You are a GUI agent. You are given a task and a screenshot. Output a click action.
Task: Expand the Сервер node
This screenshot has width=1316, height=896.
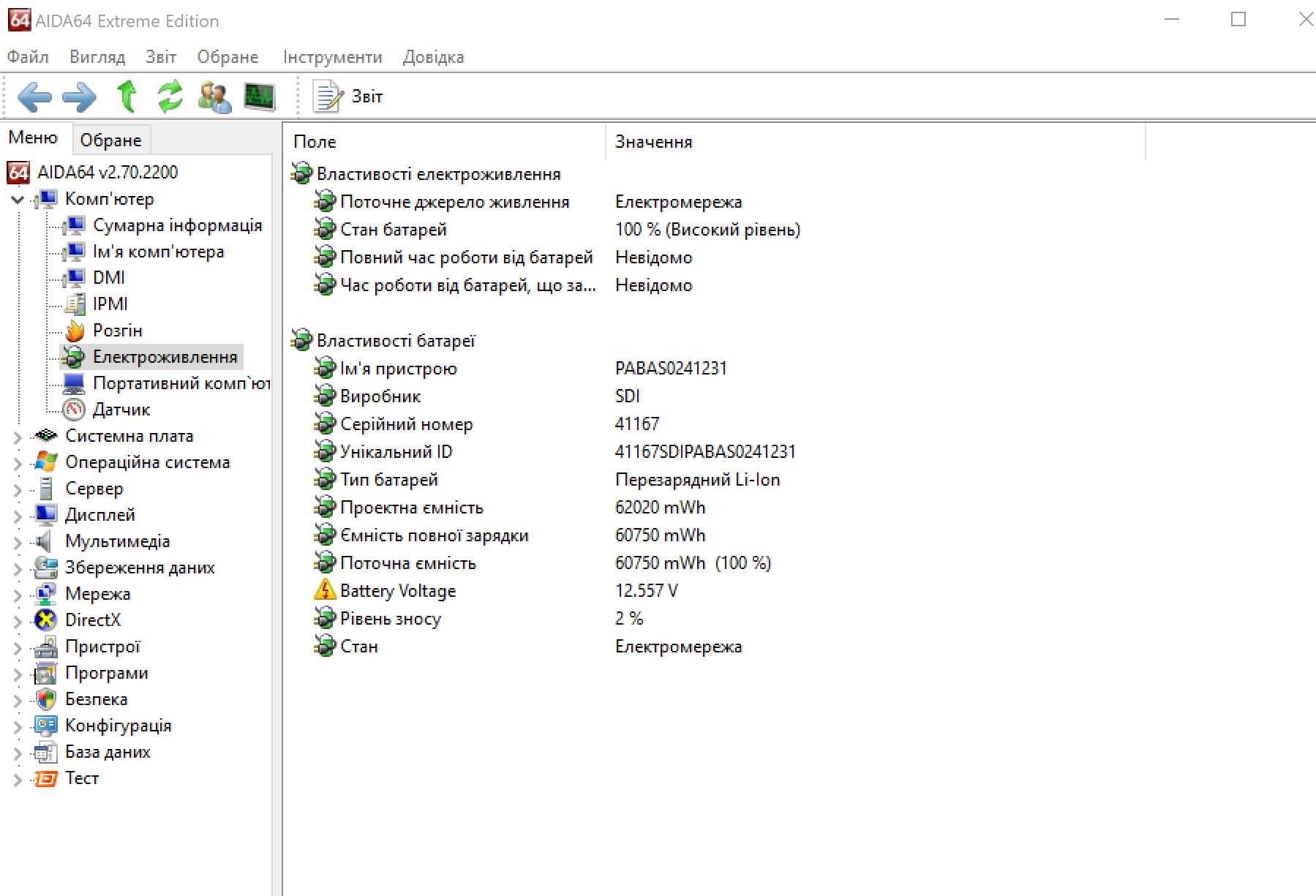click(18, 490)
